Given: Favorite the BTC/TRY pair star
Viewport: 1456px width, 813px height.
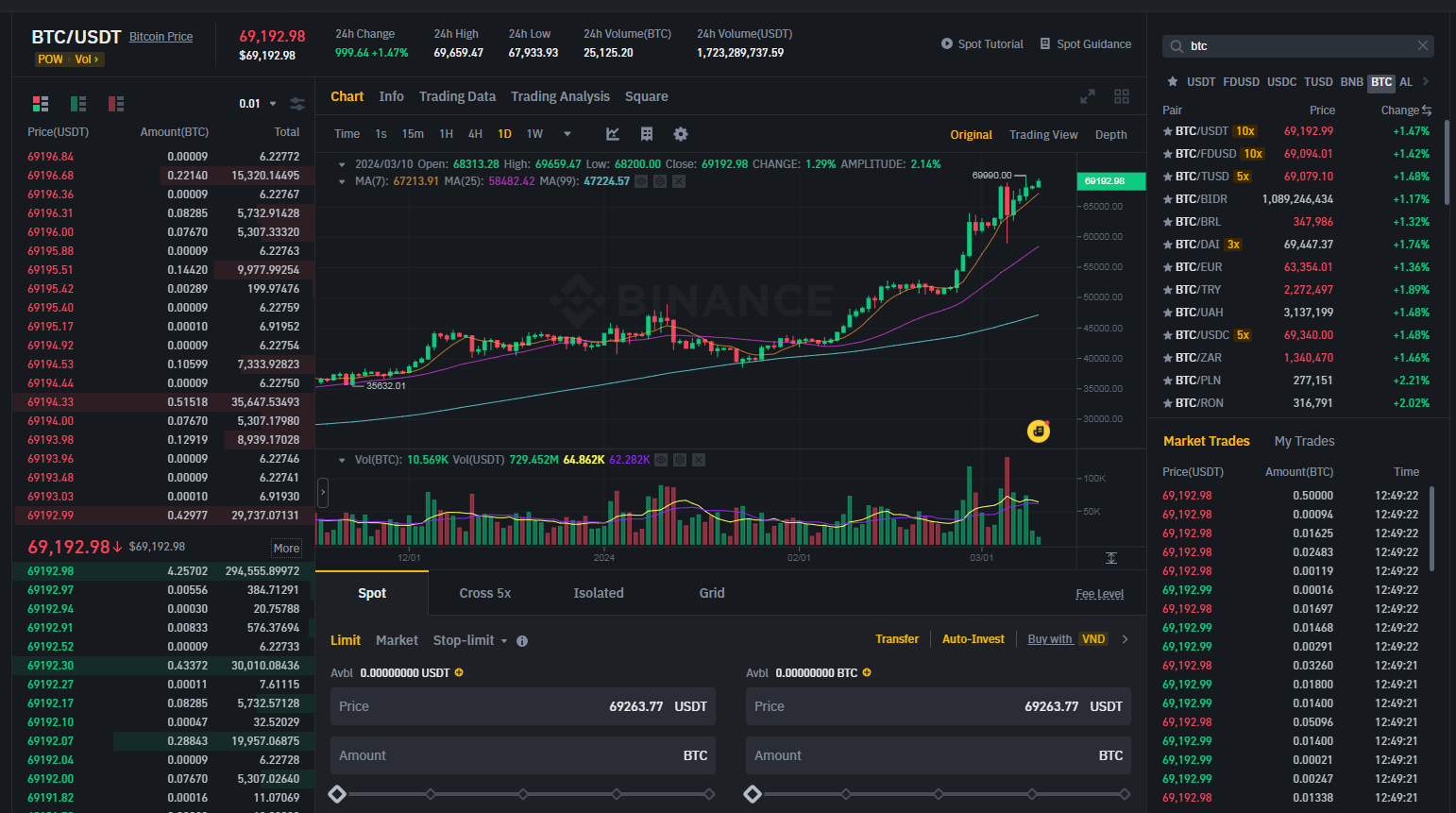Looking at the screenshot, I should point(1168,289).
